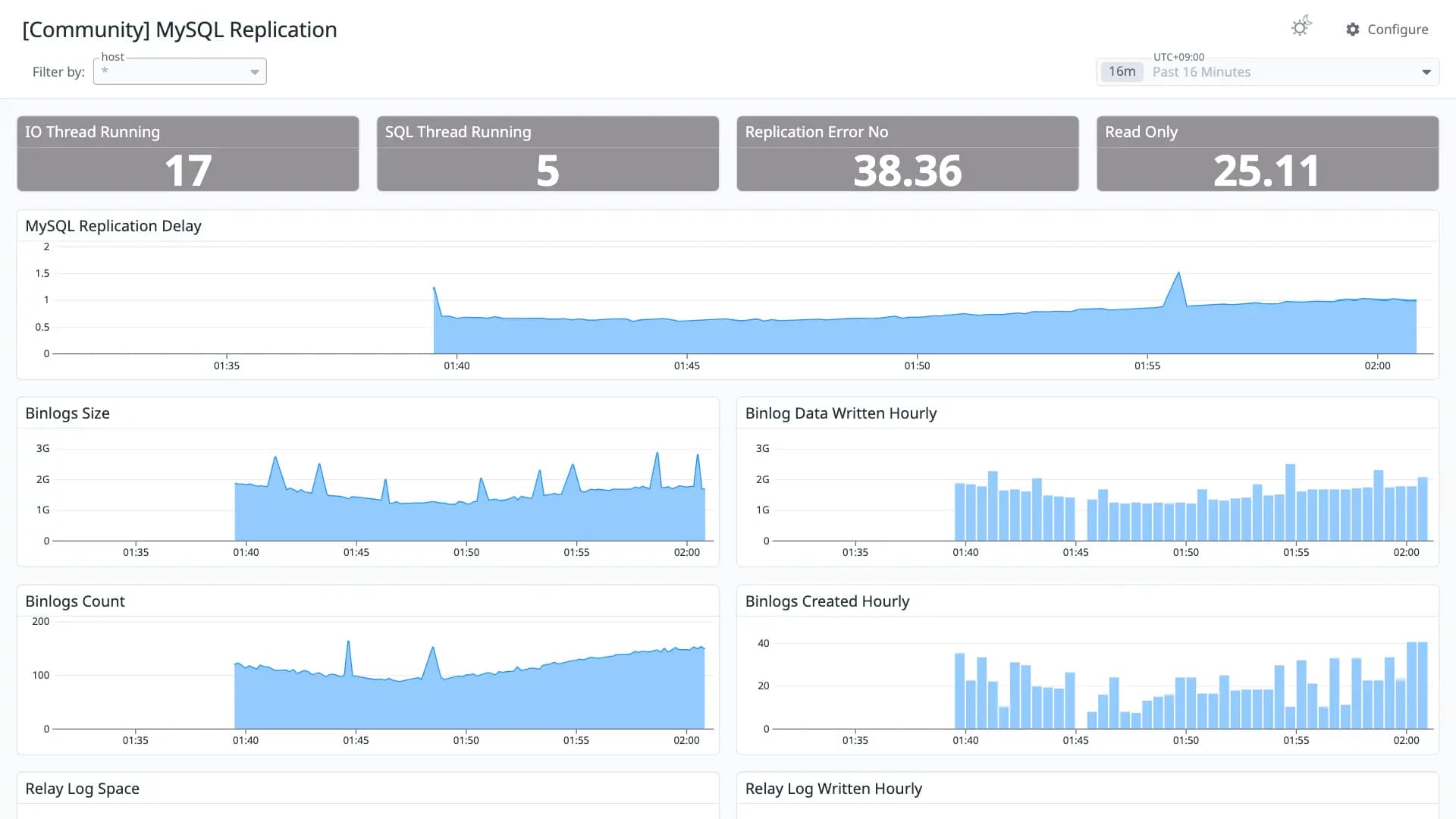This screenshot has height=819, width=1456.
Task: Click the Binlogs Created Hourly chart title
Action: click(827, 601)
